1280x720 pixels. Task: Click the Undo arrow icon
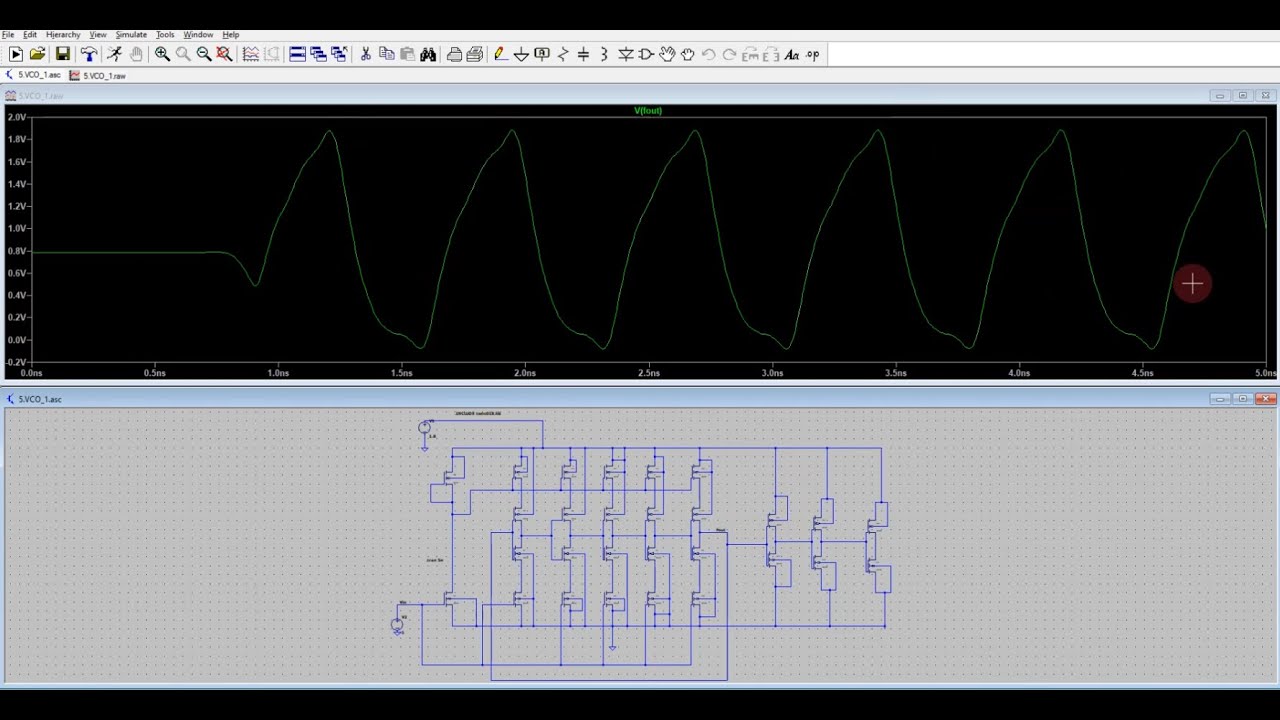(x=709, y=54)
